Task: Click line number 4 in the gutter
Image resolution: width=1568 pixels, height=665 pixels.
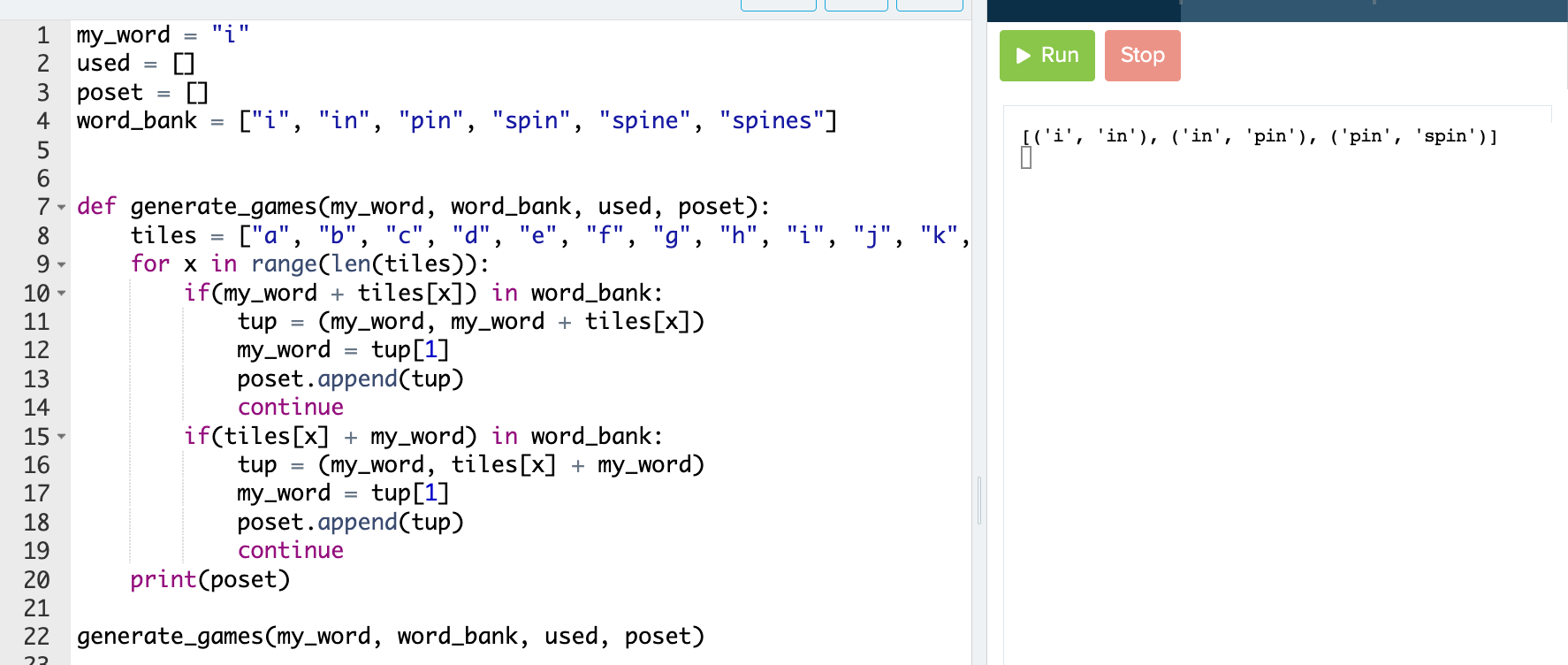Action: (x=42, y=121)
